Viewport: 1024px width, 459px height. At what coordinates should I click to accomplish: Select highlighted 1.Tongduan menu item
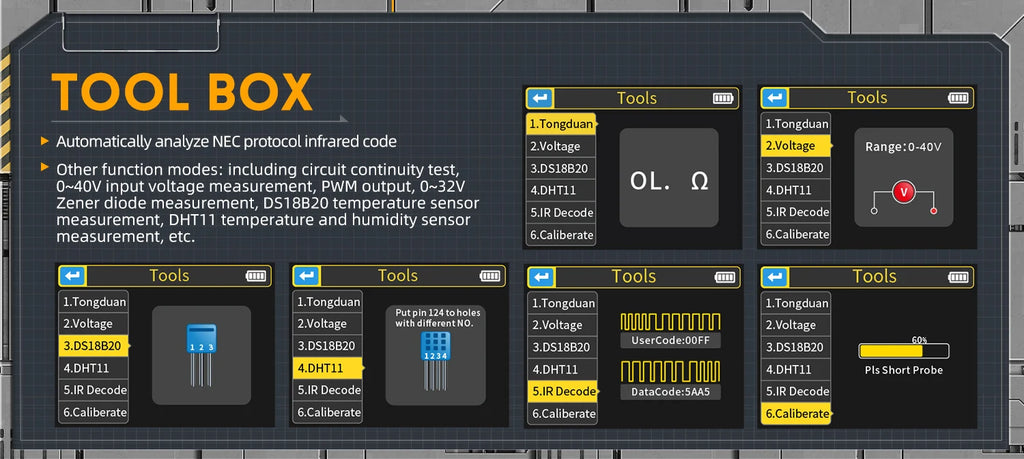point(561,125)
